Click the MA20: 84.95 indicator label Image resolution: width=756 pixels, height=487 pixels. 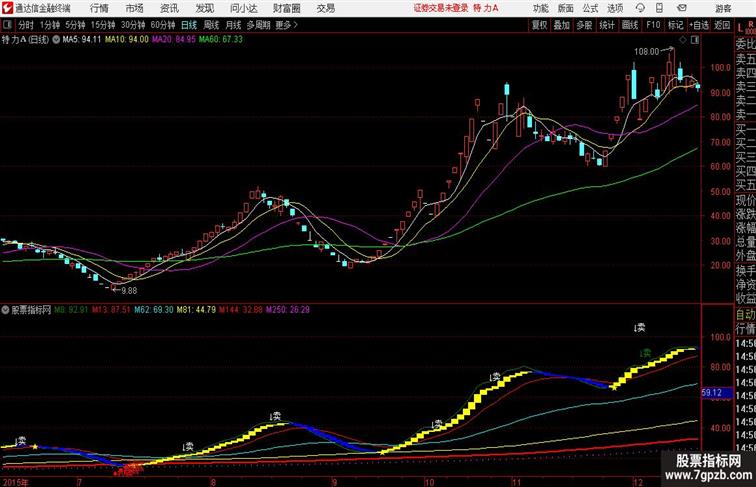(x=174, y=40)
